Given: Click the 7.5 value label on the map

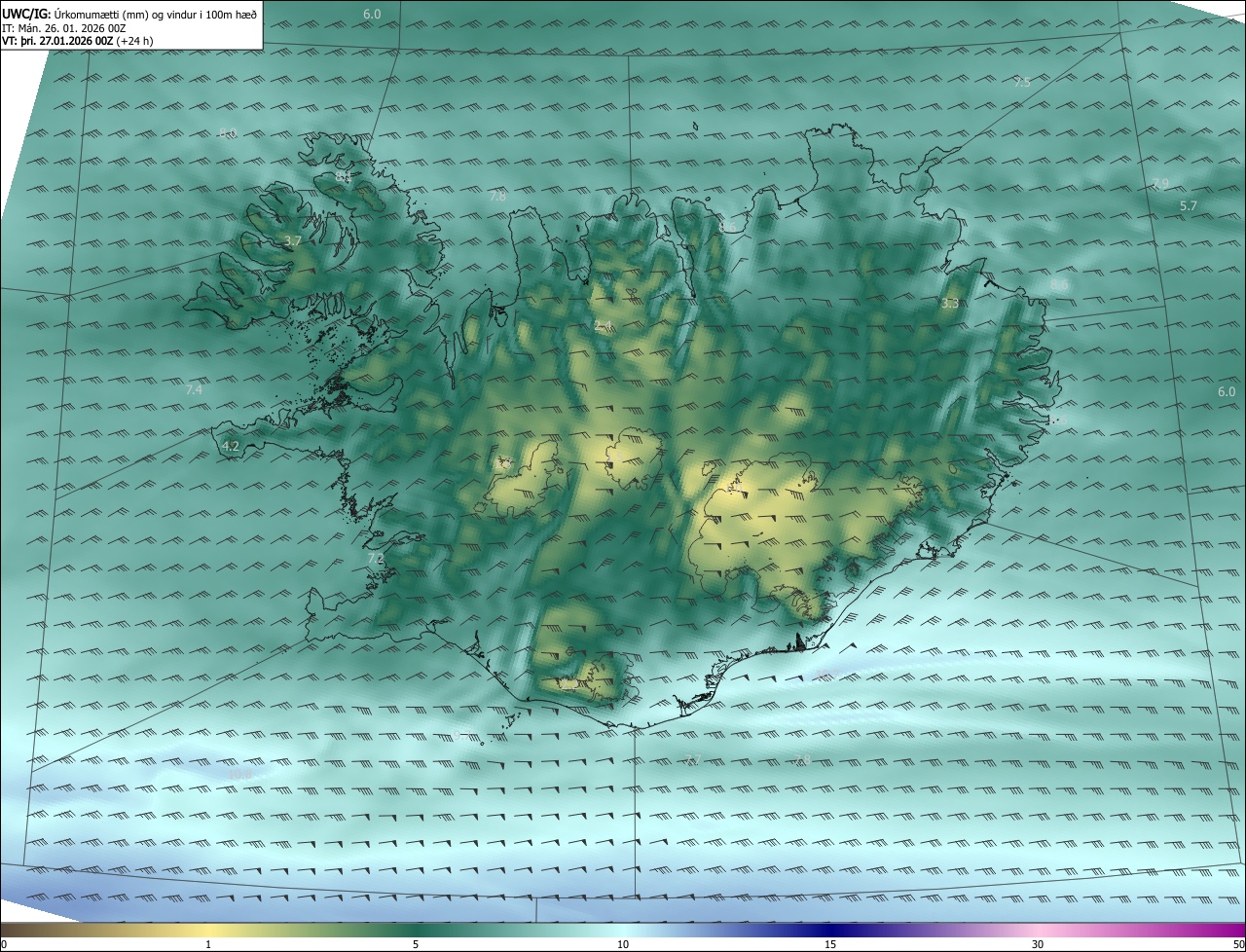Looking at the screenshot, I should point(1022,83).
